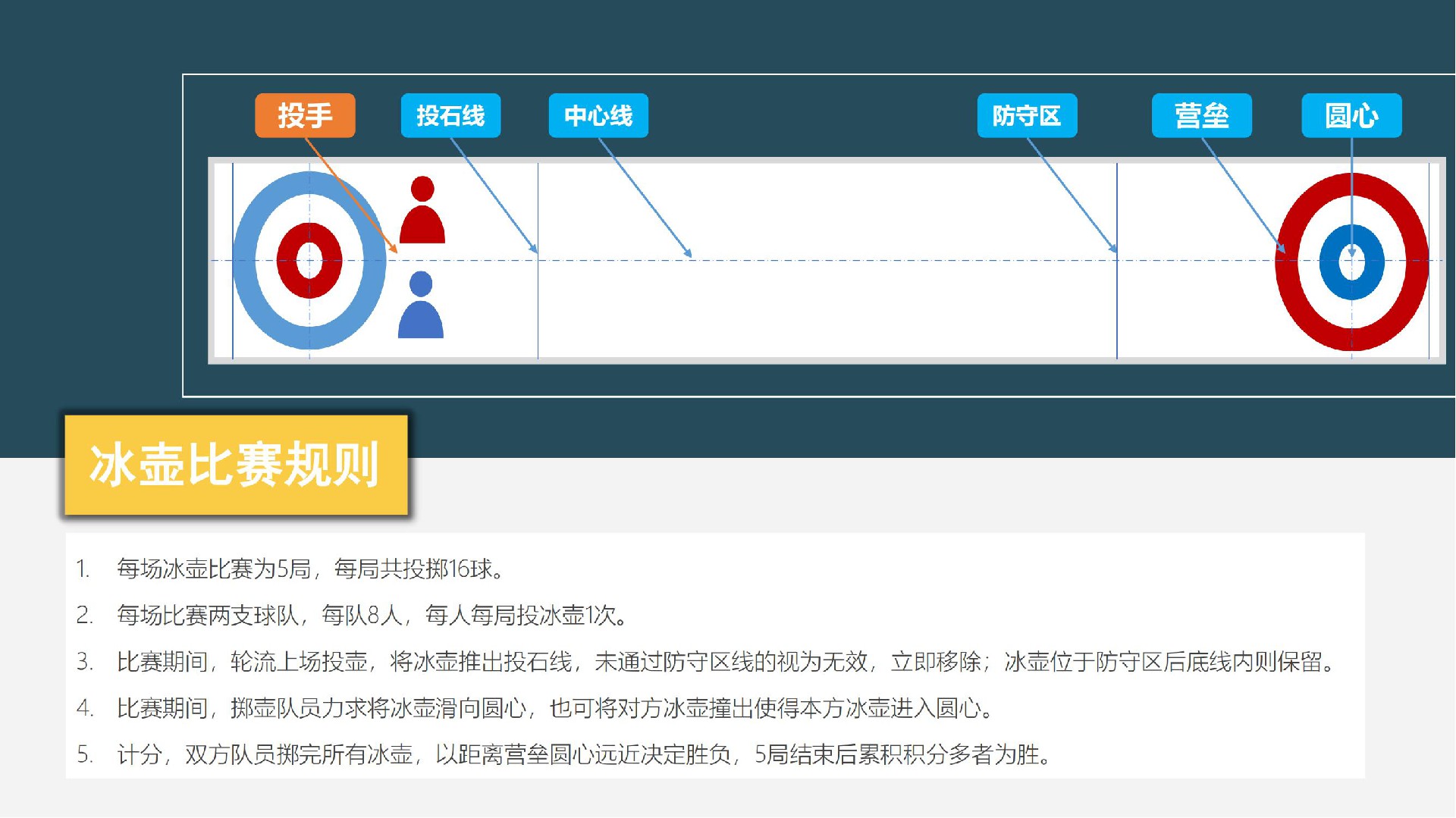The width and height of the screenshot is (1456, 818).
Task: Click rule 4 text about 掷壶队员
Action: (x=556, y=708)
